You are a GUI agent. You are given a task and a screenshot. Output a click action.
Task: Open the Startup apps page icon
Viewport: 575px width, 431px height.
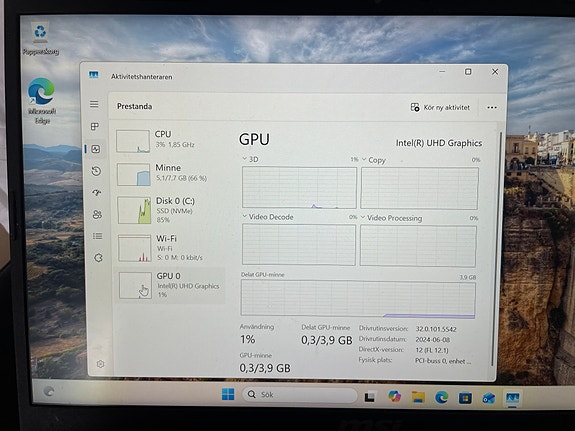[97, 192]
